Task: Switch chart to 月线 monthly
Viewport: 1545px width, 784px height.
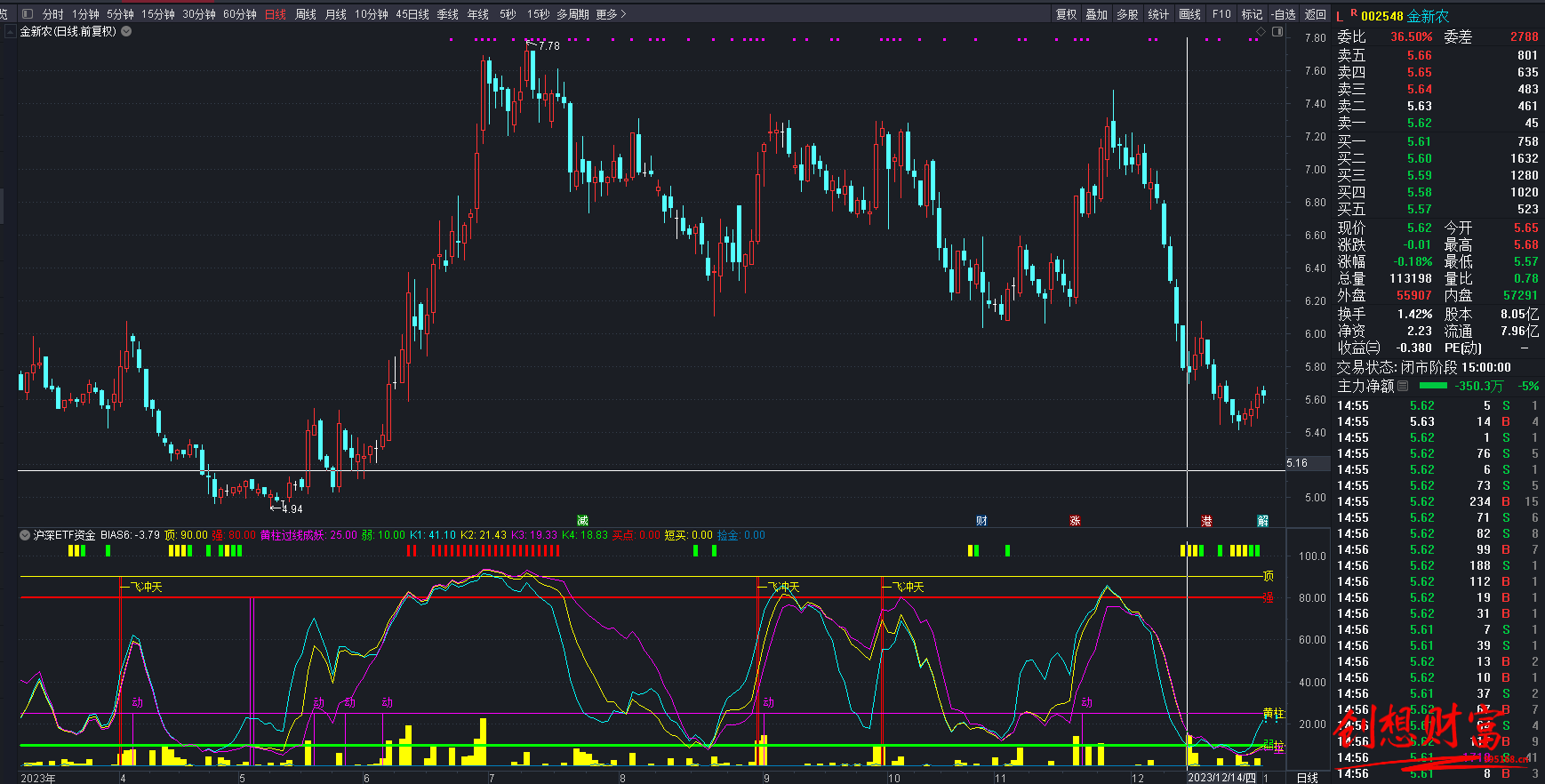Action: point(336,14)
